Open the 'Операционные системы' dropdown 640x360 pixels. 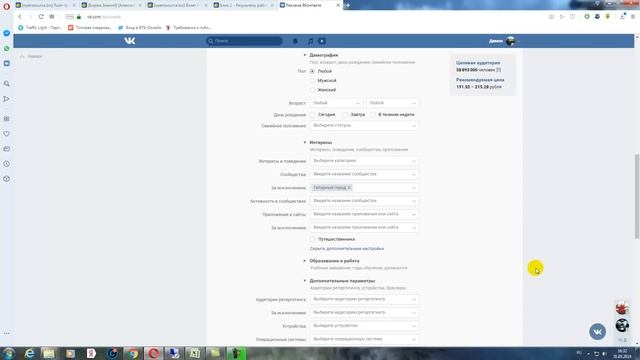pyautogui.click(x=364, y=339)
